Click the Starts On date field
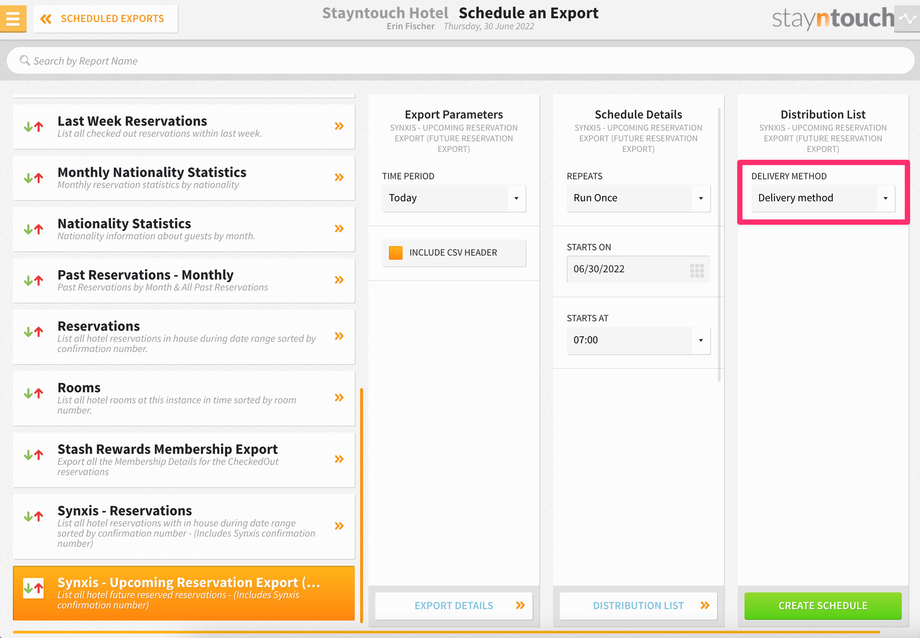This screenshot has width=920, height=638. click(638, 269)
